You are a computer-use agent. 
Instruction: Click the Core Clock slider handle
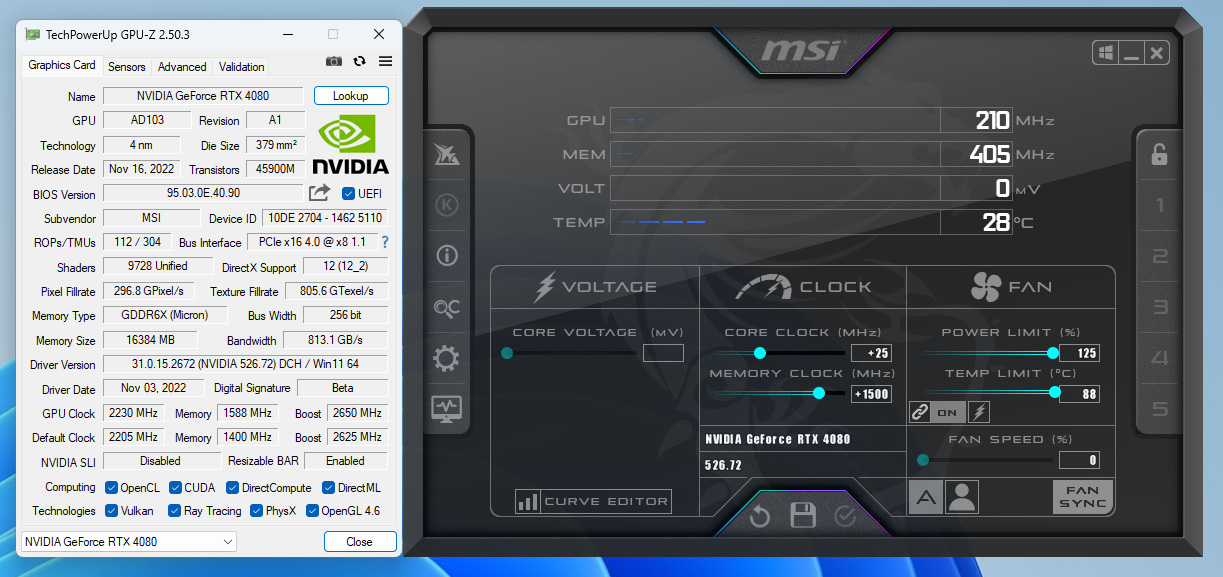point(760,353)
